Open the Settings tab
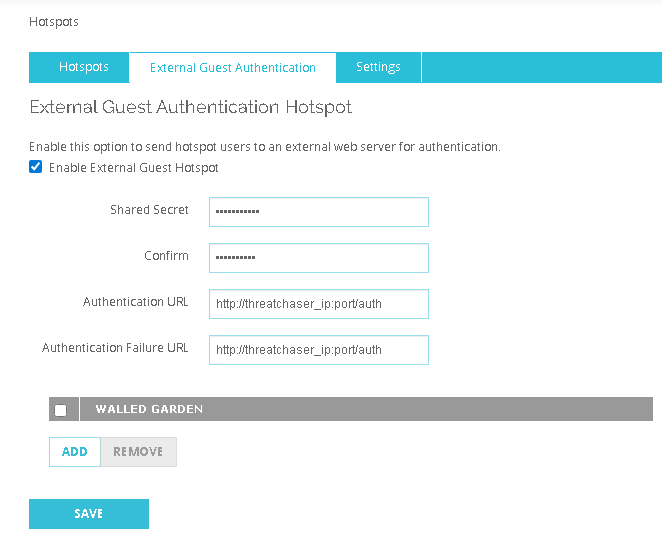This screenshot has width=662, height=556. [x=378, y=67]
